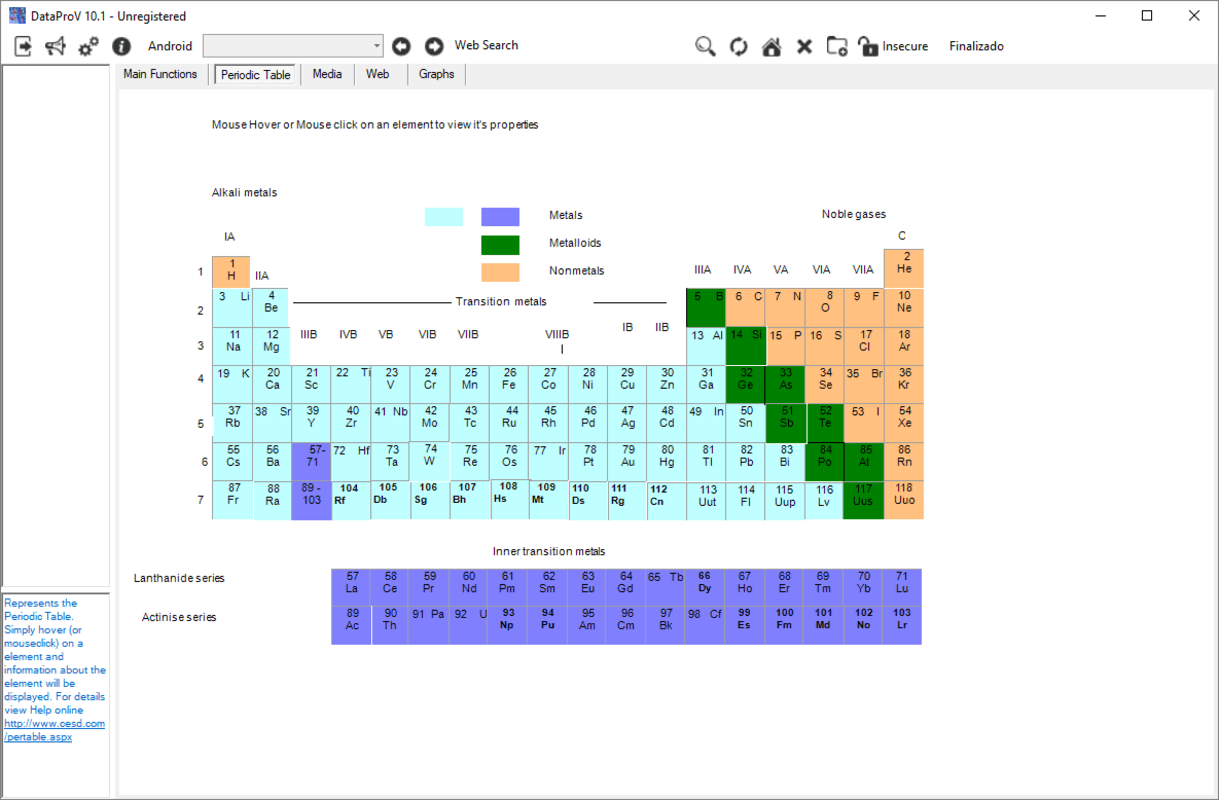
Task: Open the Main Functions tab
Action: (160, 74)
